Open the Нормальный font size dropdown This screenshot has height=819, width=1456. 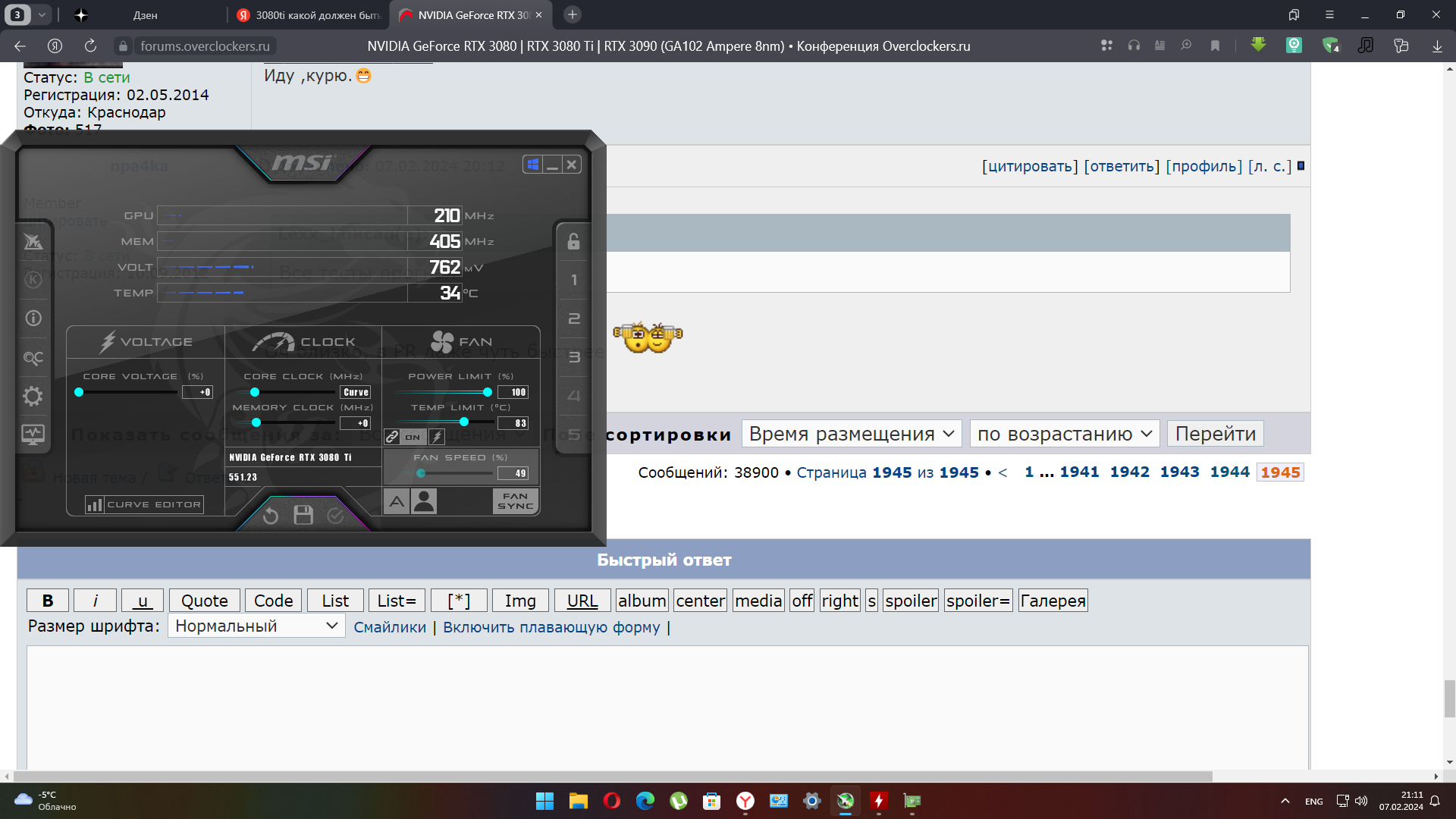tap(256, 626)
